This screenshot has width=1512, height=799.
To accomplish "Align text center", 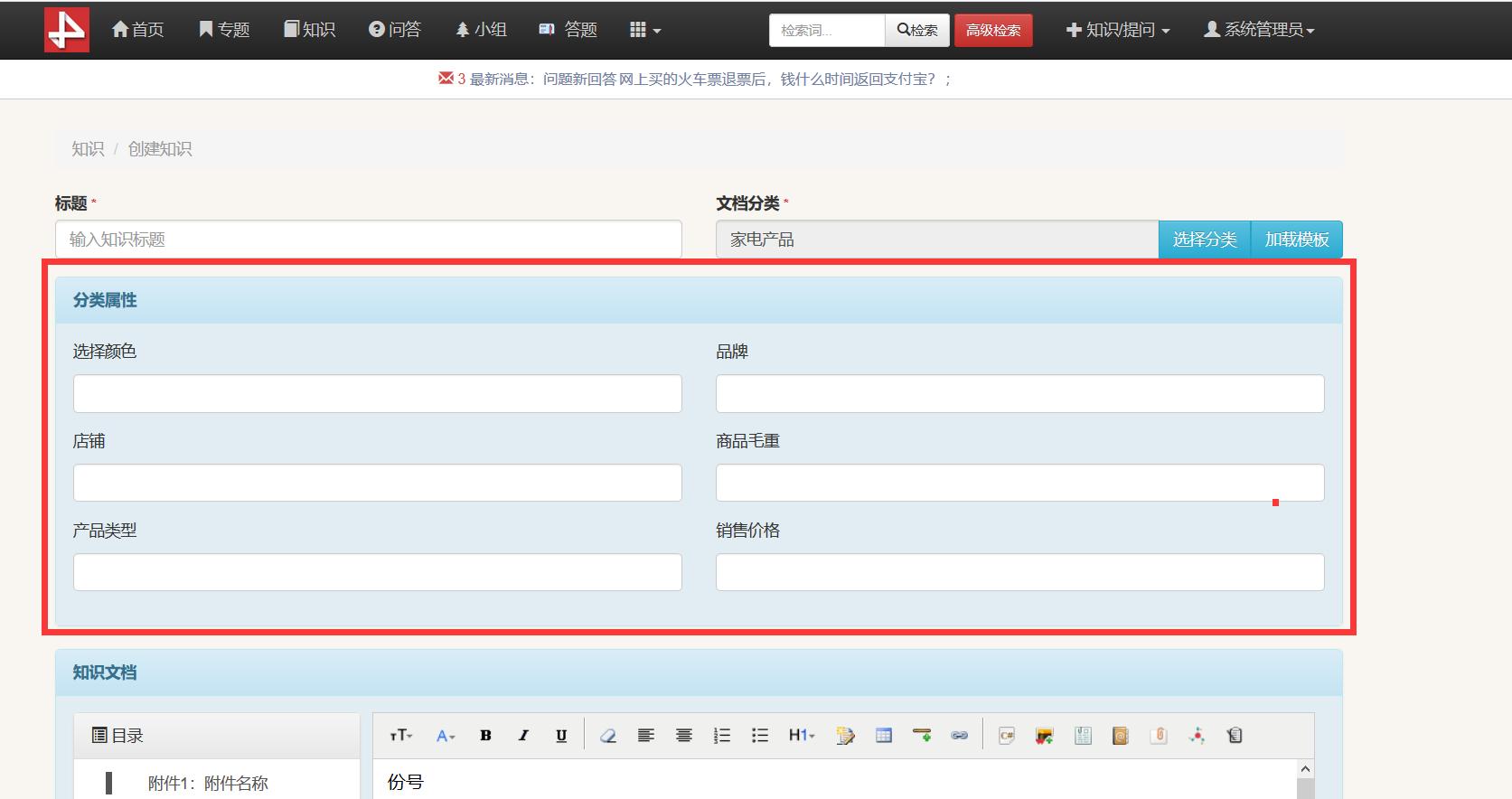I will 684,736.
